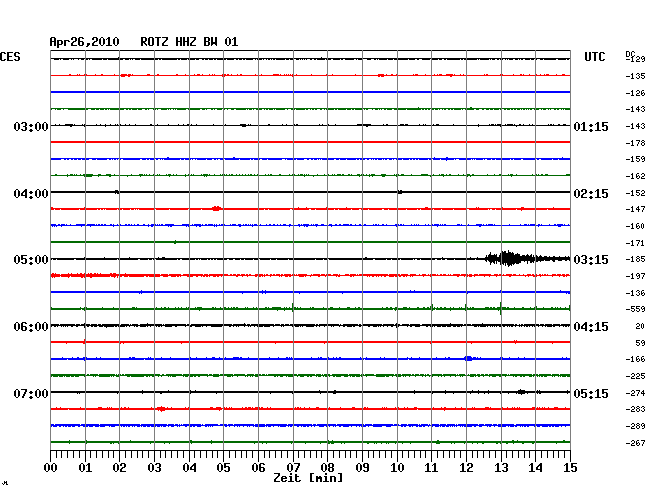
Task: Click the 13 minute axis tick label
Action: [x=501, y=468]
